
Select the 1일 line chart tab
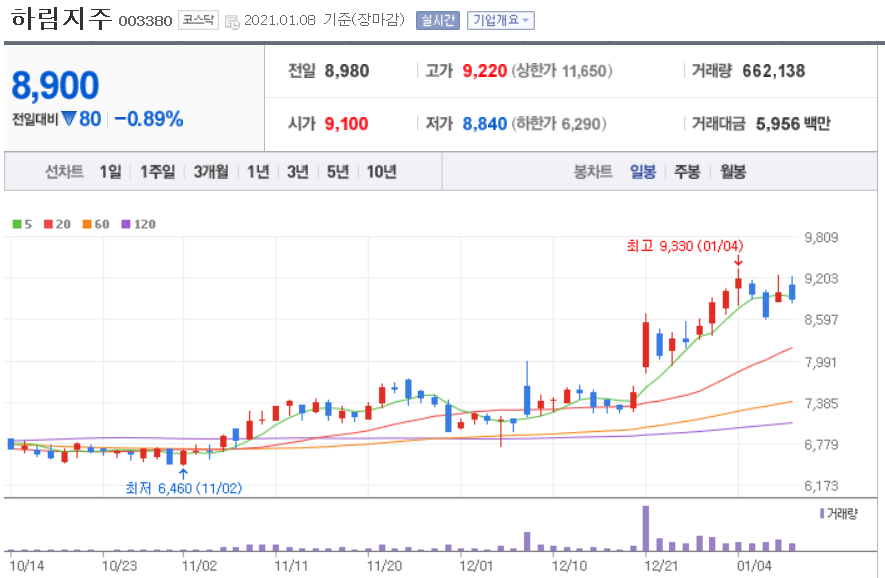coord(111,172)
